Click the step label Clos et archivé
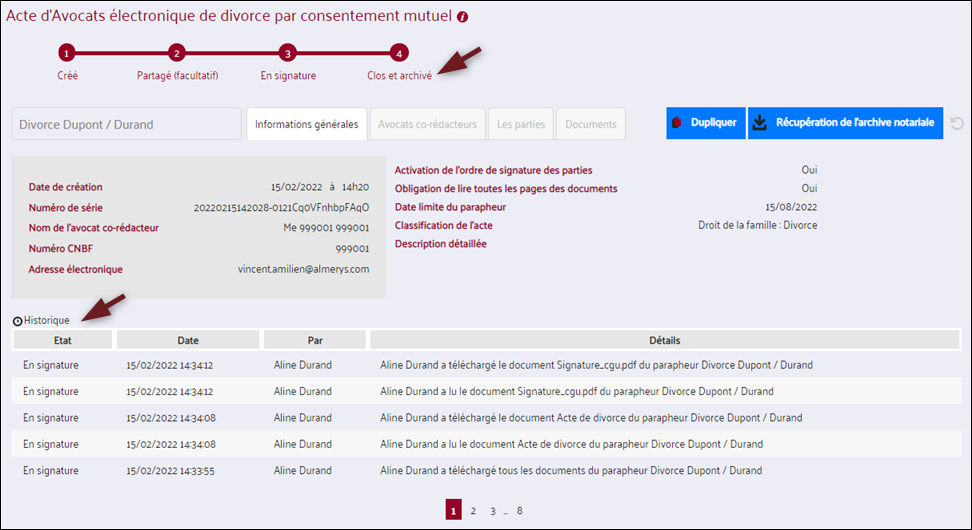972x530 pixels. [399, 76]
